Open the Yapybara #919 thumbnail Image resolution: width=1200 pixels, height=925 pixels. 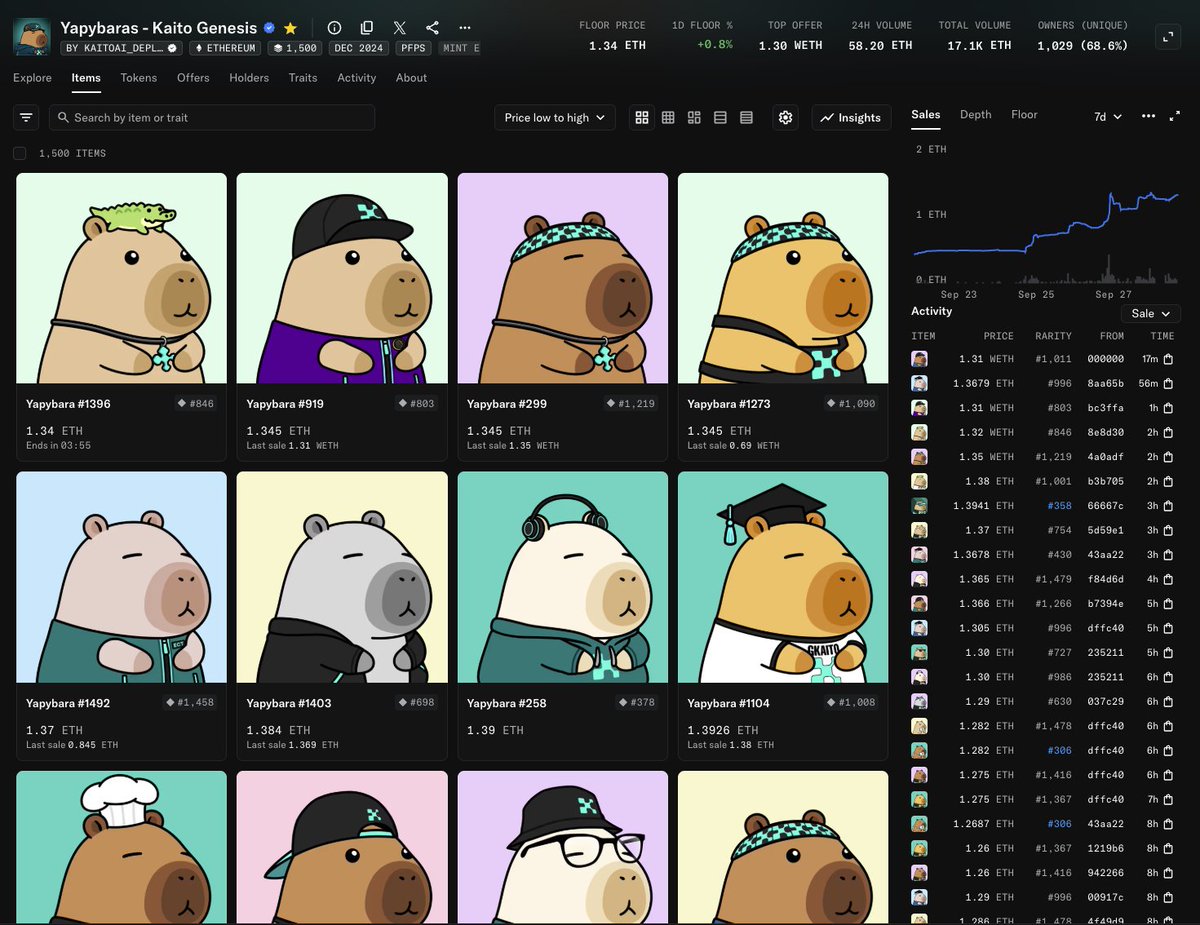pos(342,278)
